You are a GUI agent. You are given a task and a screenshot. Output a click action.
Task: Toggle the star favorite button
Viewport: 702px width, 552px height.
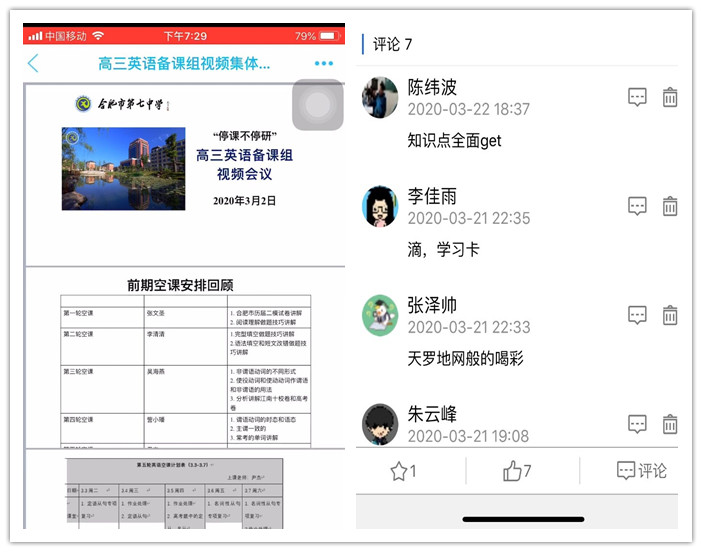(x=403, y=471)
